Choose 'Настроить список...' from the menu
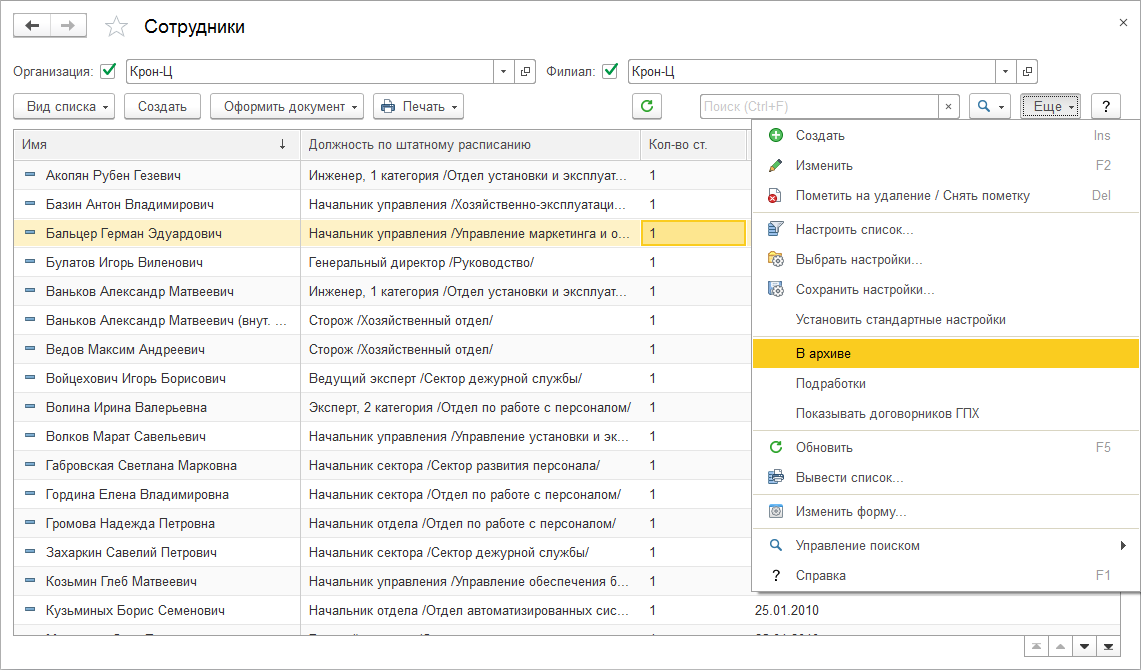Viewport: 1141px width, 670px height. pyautogui.click(x=854, y=230)
